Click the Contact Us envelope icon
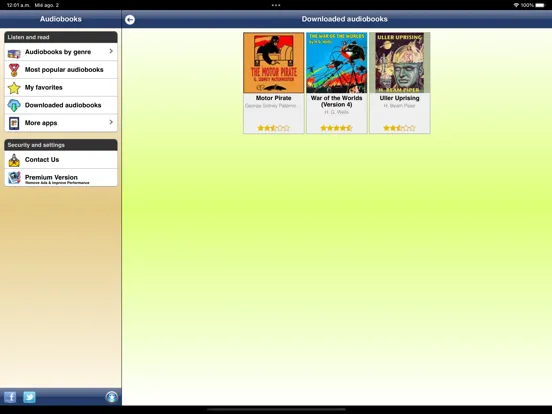 (x=14, y=160)
